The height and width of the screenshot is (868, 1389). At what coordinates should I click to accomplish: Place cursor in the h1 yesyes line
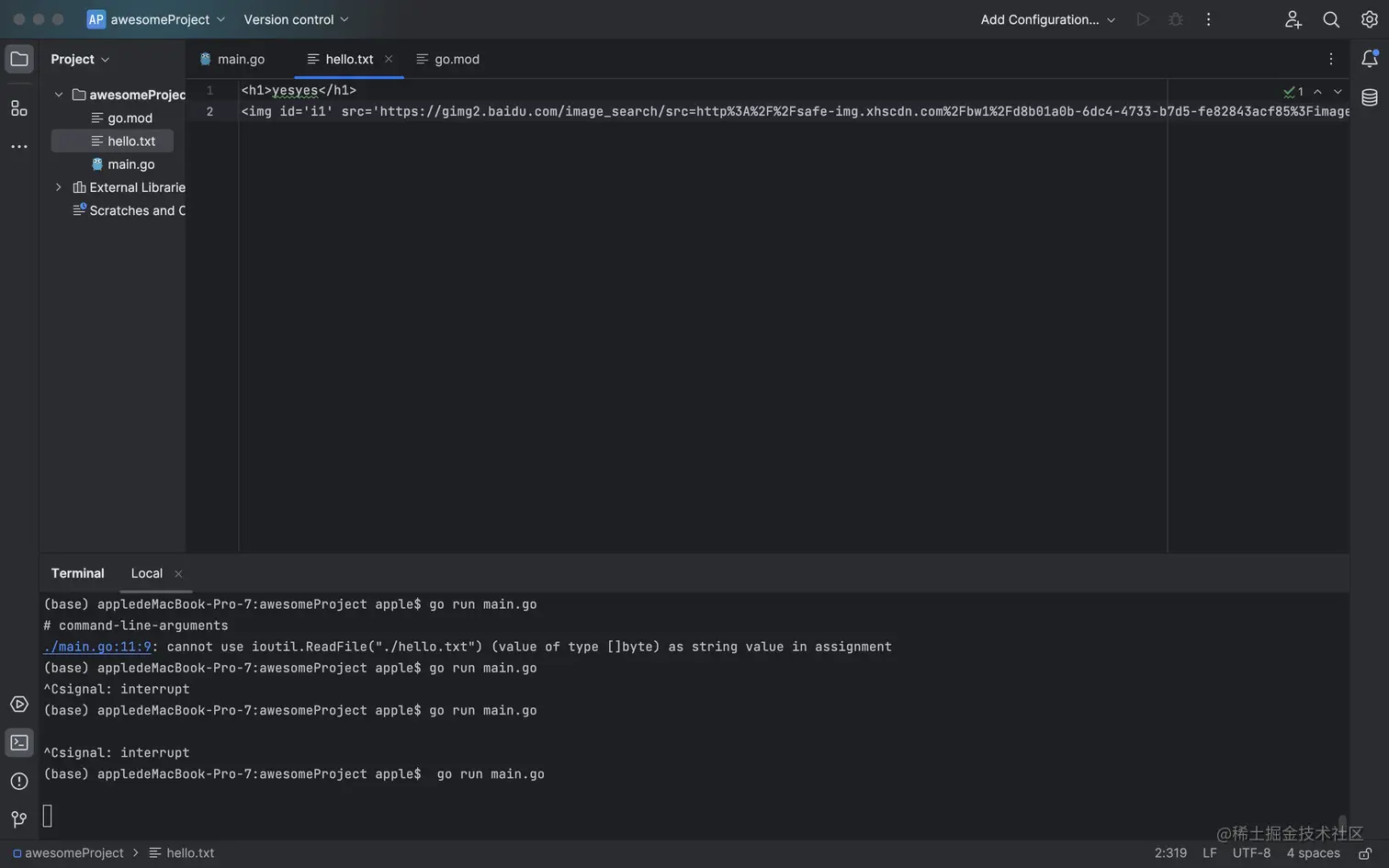pyautogui.click(x=299, y=90)
